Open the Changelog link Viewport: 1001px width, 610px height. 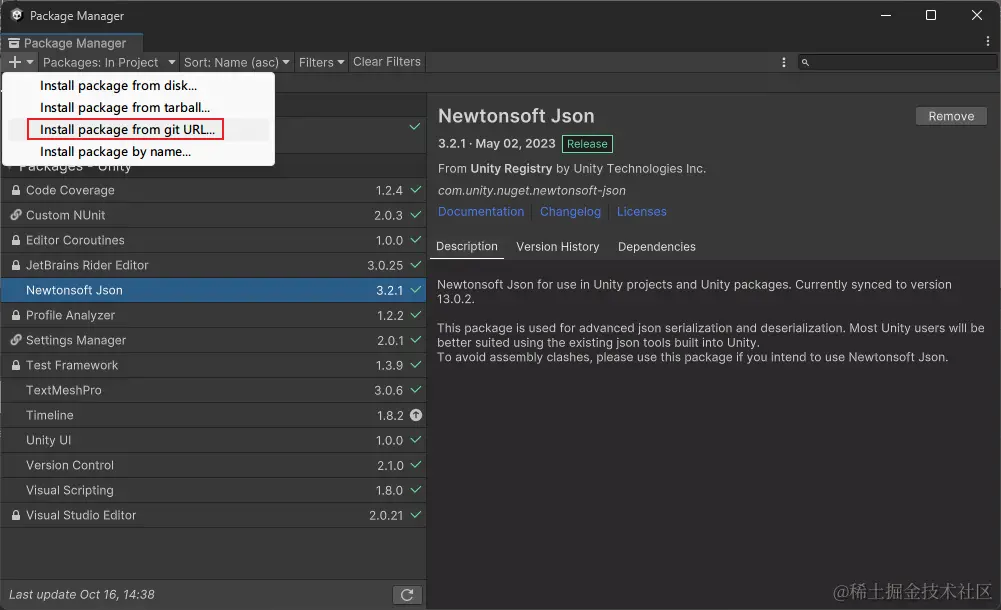570,211
